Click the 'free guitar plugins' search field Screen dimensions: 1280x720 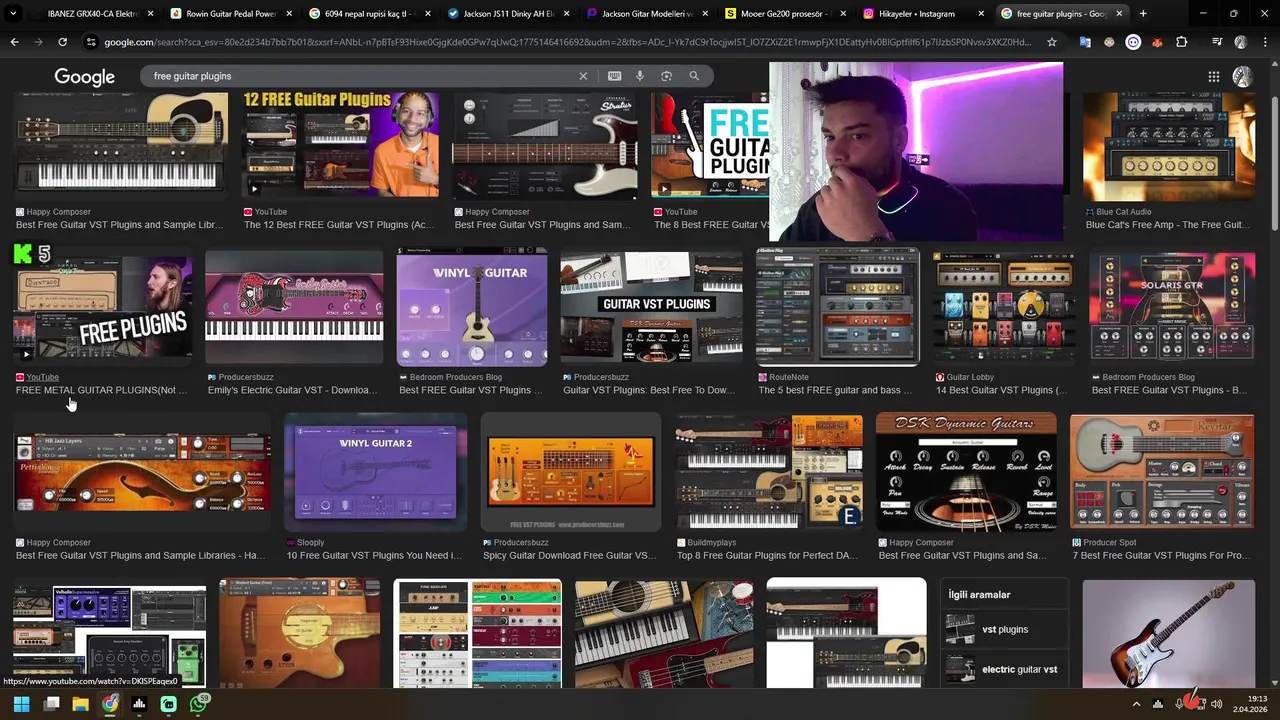(x=360, y=76)
